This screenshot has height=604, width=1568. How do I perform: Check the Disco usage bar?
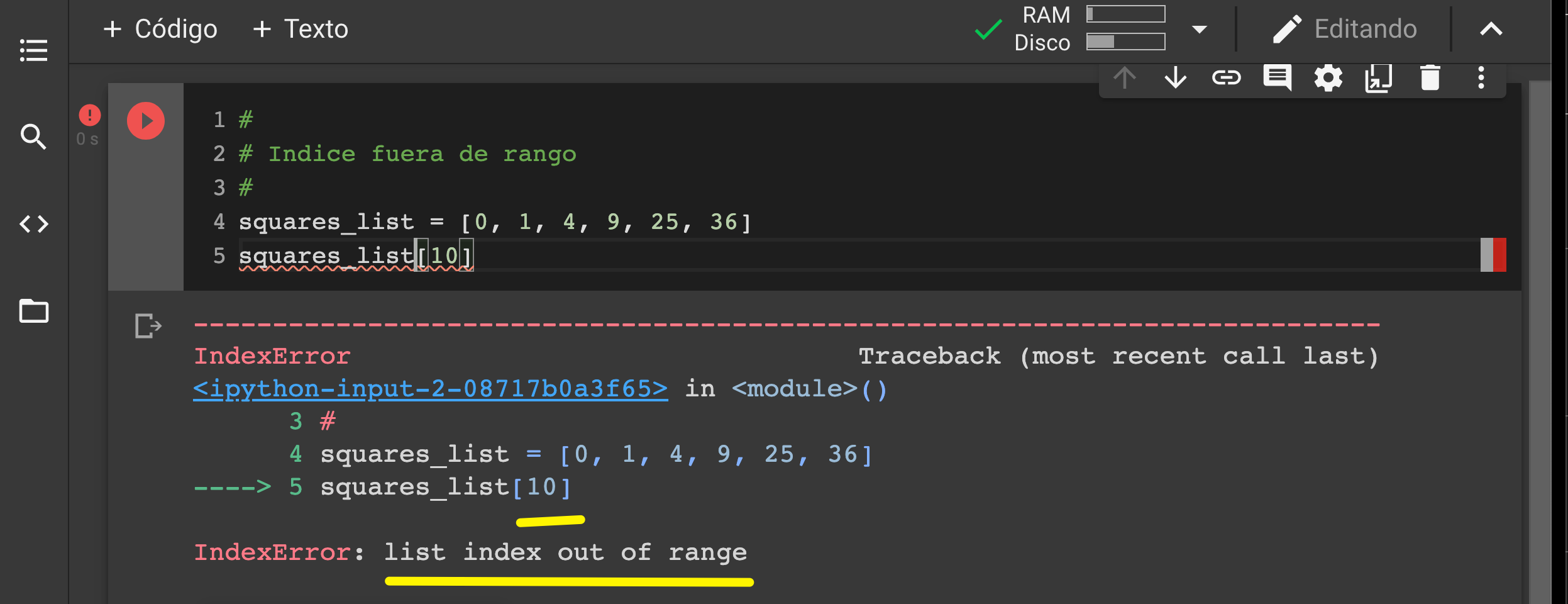pos(1125,42)
